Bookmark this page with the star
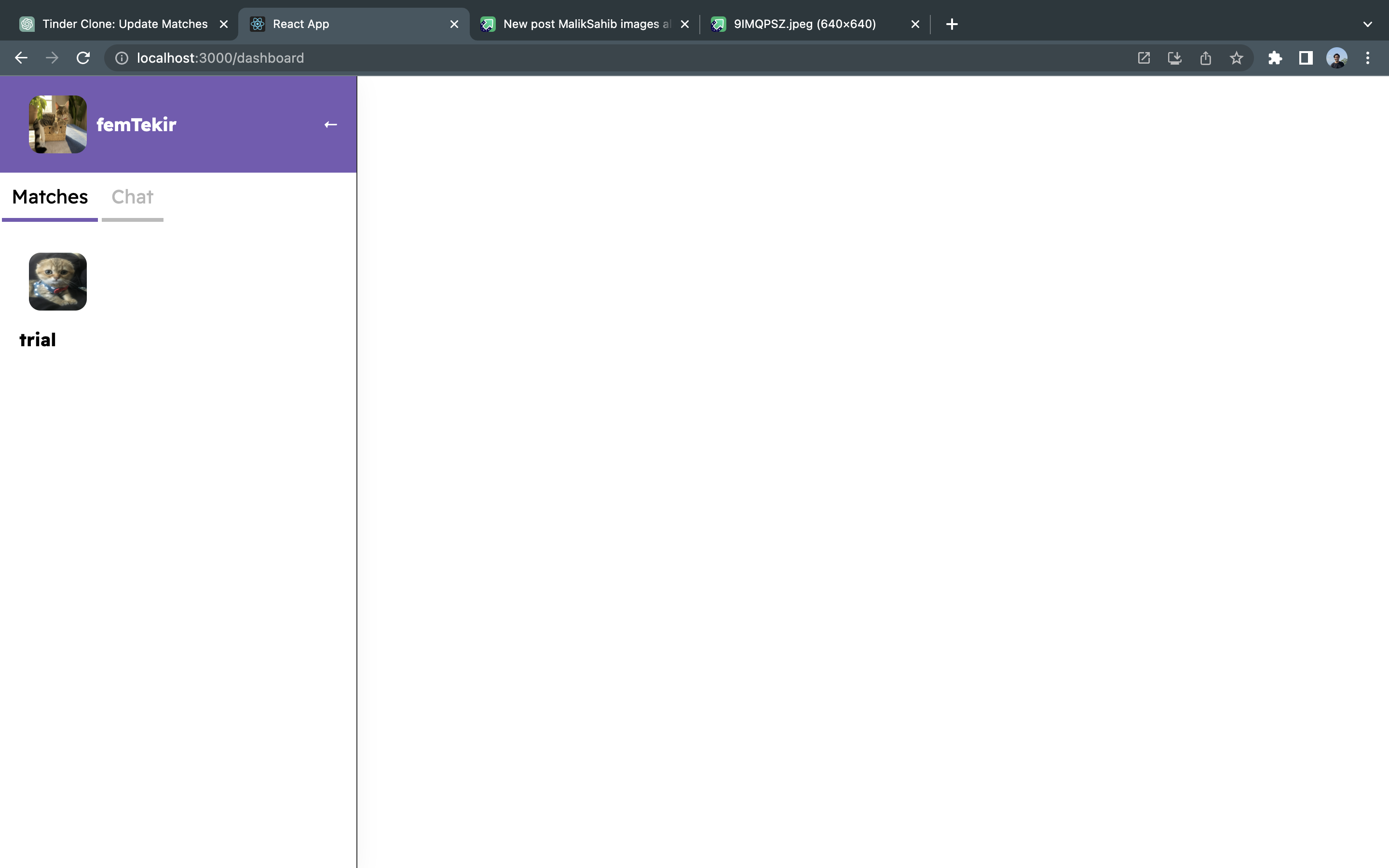This screenshot has height=868, width=1389. (1236, 58)
